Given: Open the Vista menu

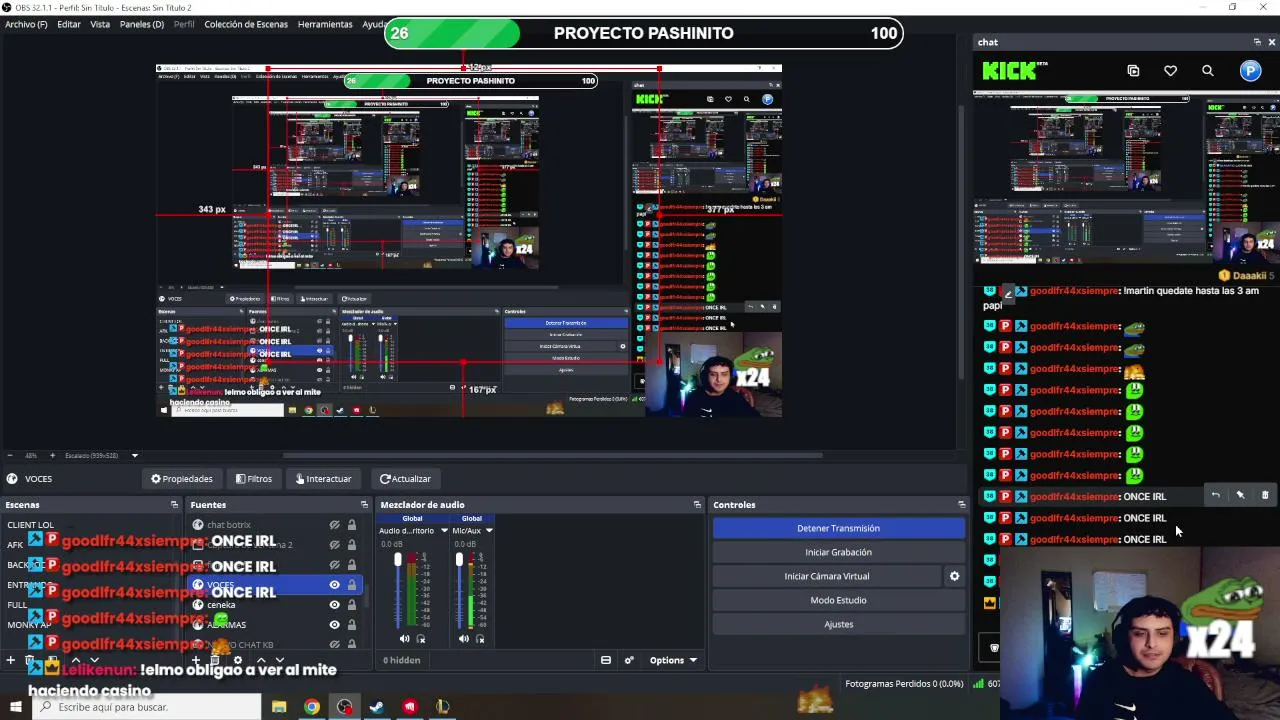Looking at the screenshot, I should 100,24.
